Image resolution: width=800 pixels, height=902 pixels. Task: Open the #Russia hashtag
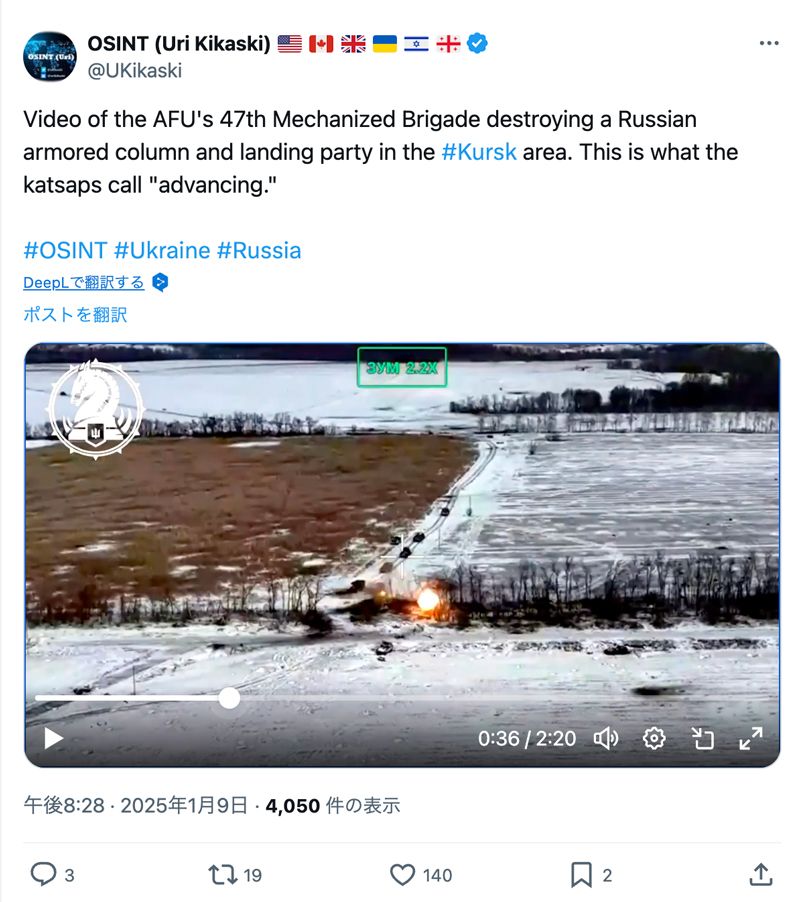pyautogui.click(x=259, y=251)
